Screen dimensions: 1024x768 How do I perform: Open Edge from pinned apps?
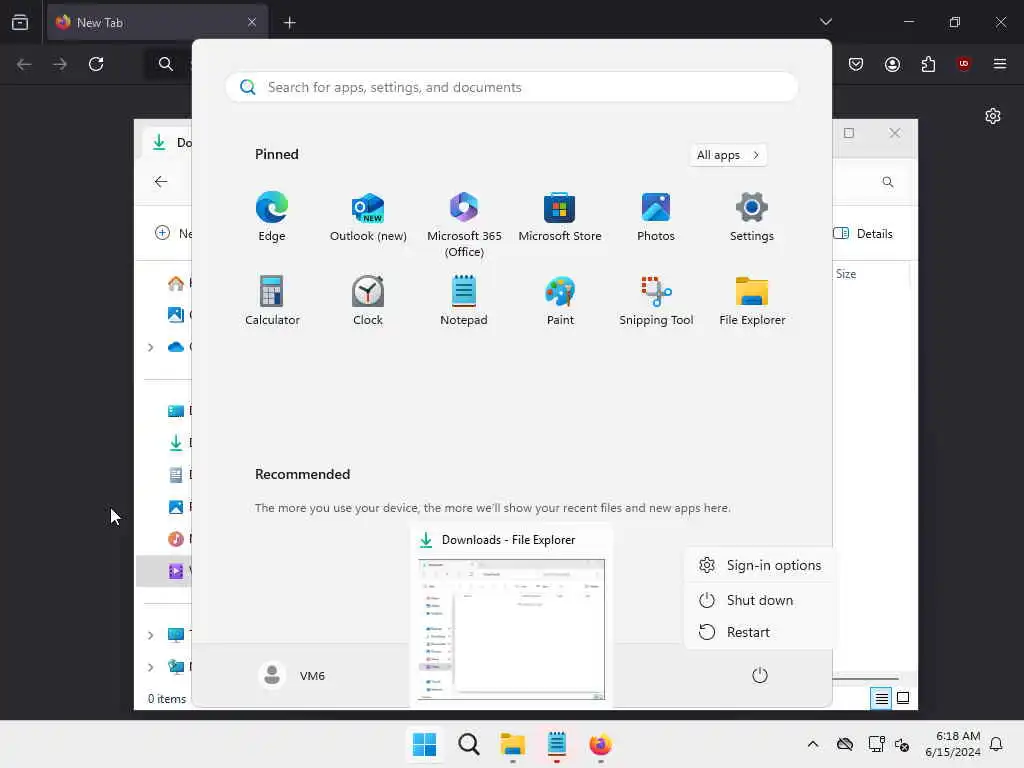pos(272,217)
